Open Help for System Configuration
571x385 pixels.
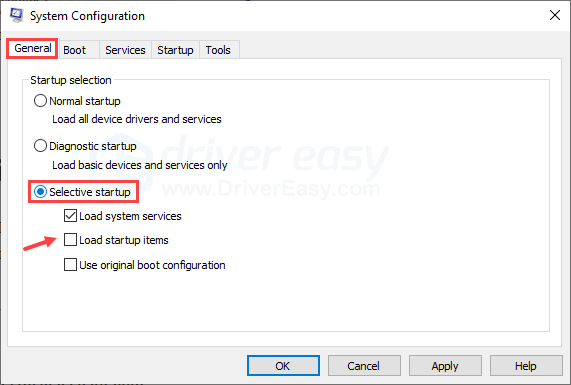(x=526, y=366)
